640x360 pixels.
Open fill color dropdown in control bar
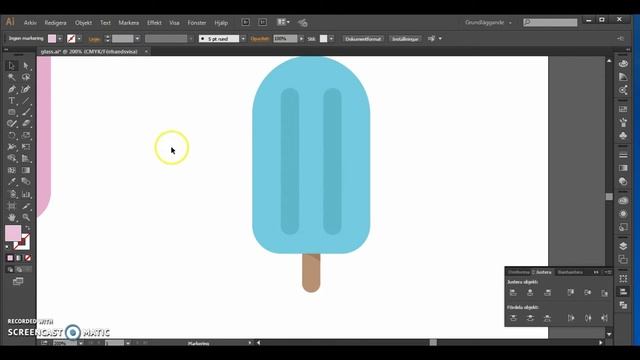click(x=60, y=39)
